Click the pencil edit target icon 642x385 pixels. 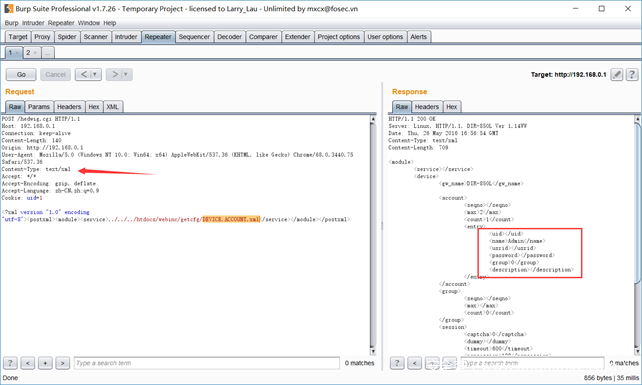click(x=617, y=75)
